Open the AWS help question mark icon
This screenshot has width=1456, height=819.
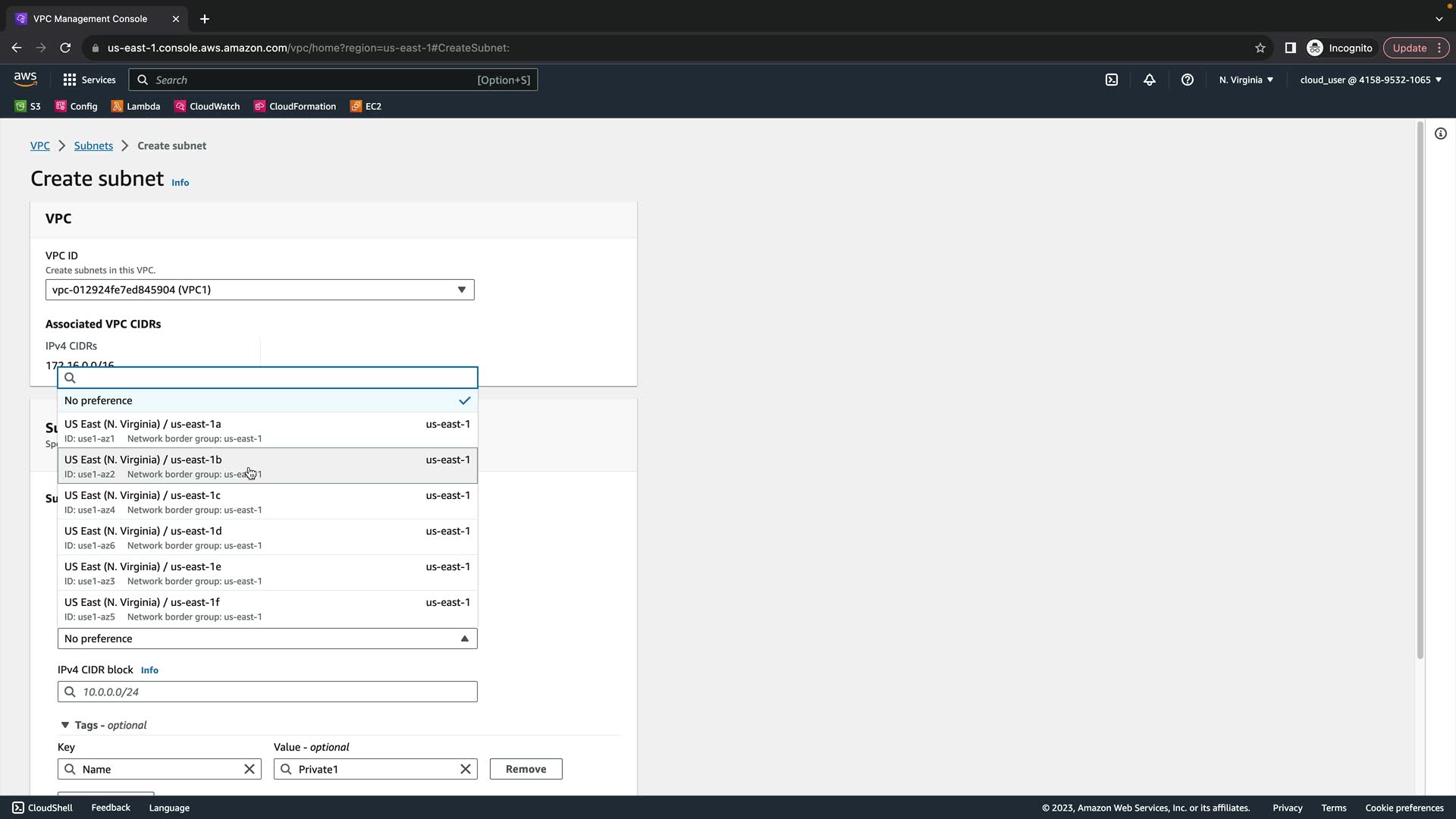pos(1188,80)
